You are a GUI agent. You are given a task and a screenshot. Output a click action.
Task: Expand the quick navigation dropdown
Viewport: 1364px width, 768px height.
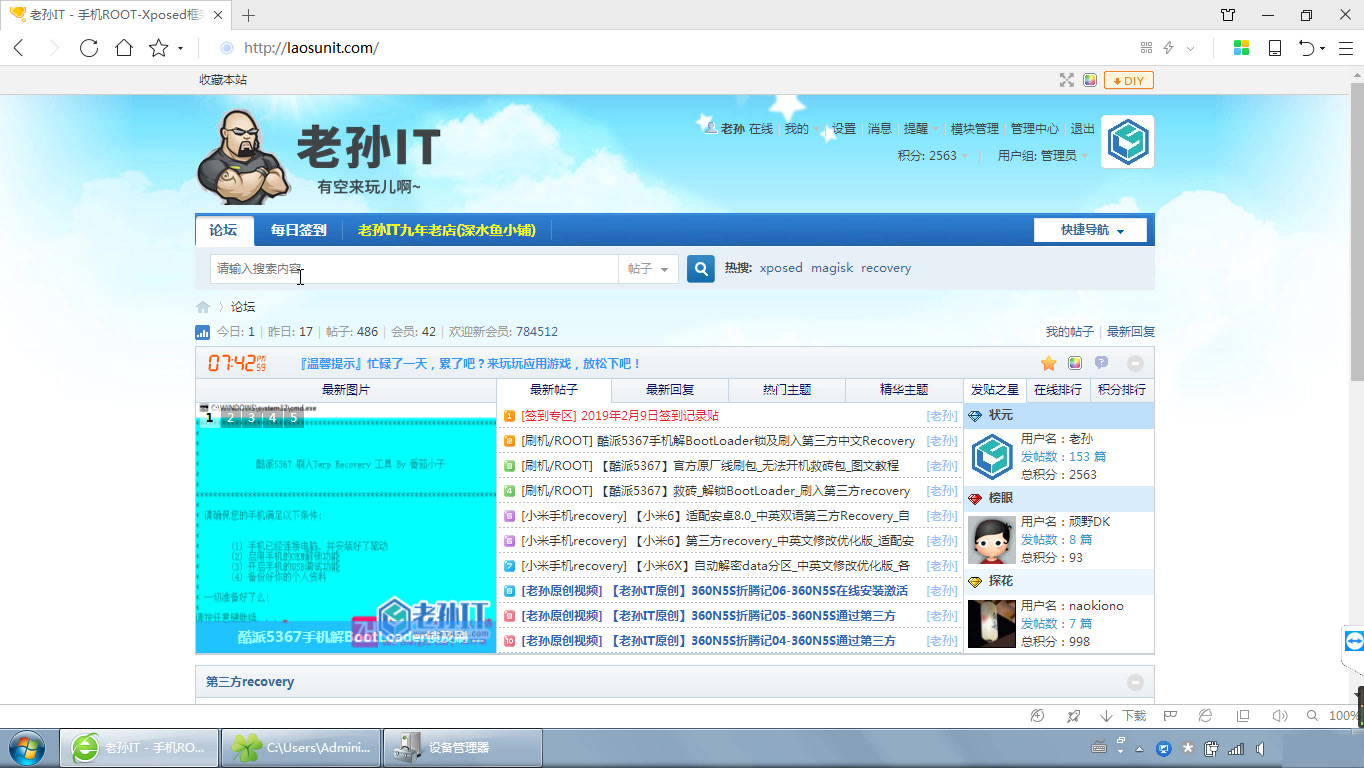click(1091, 230)
